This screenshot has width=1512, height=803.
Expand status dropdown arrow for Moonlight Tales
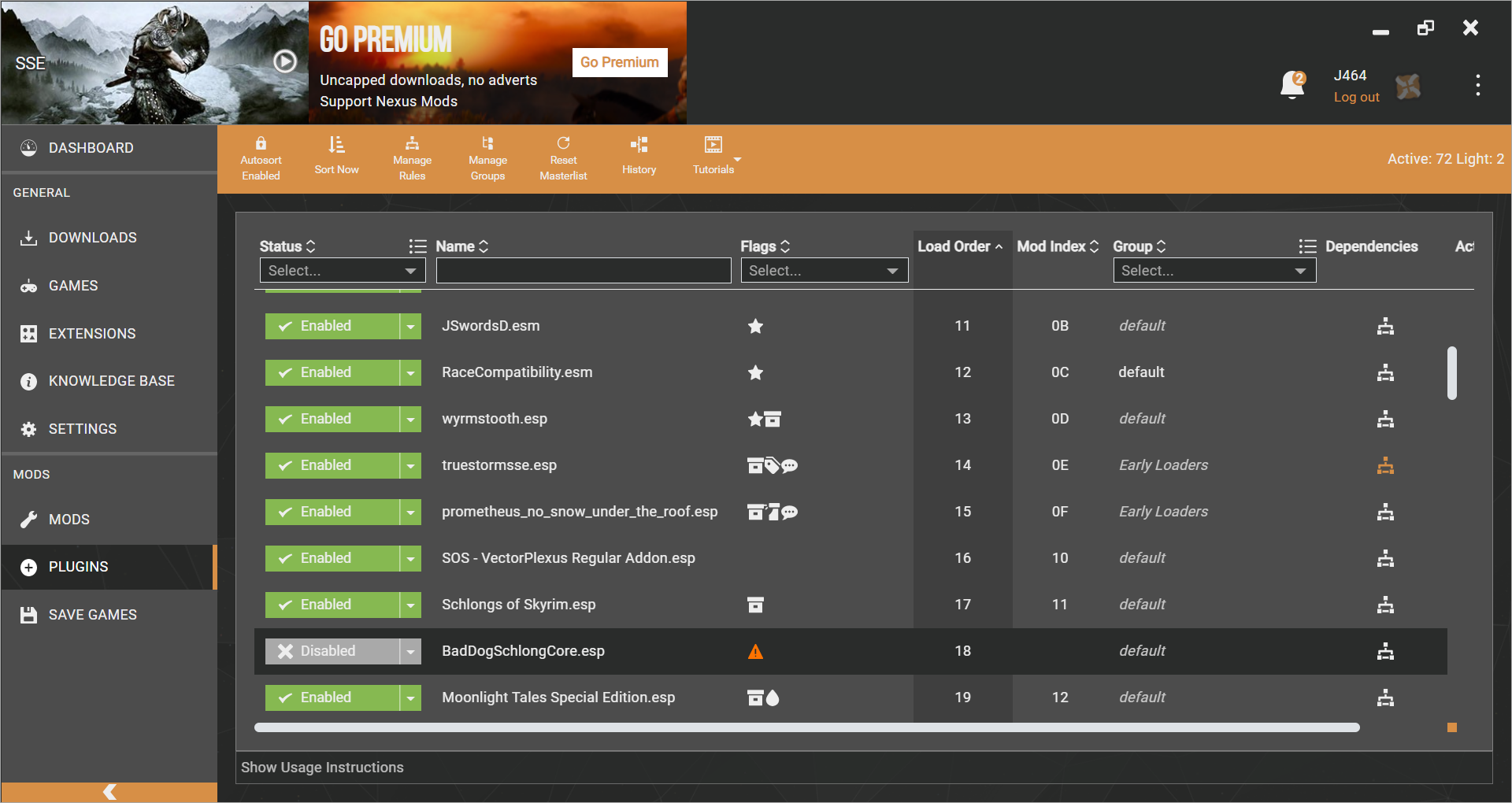coord(410,698)
